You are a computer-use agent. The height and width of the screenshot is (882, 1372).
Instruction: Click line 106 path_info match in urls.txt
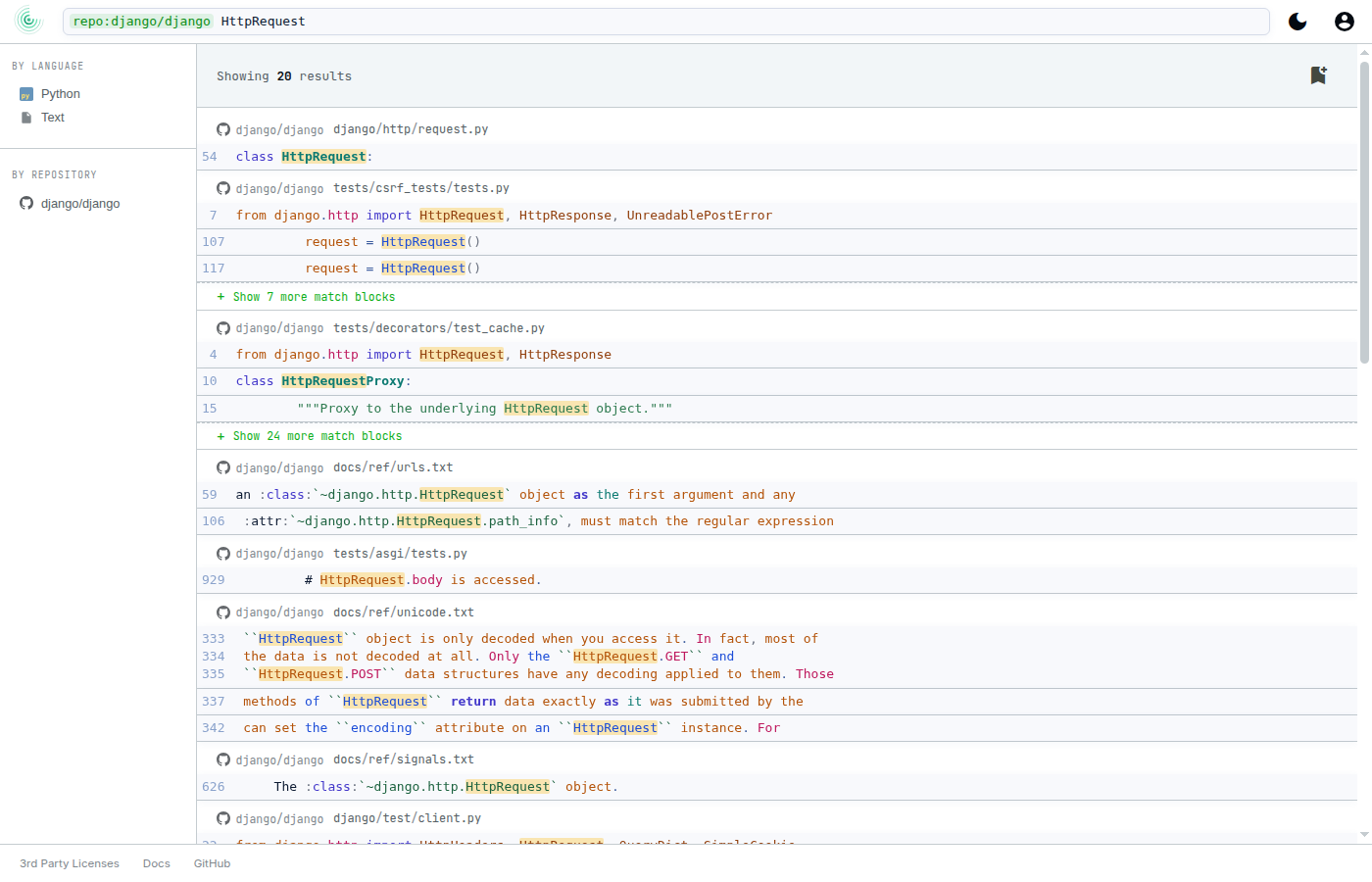pos(777,521)
